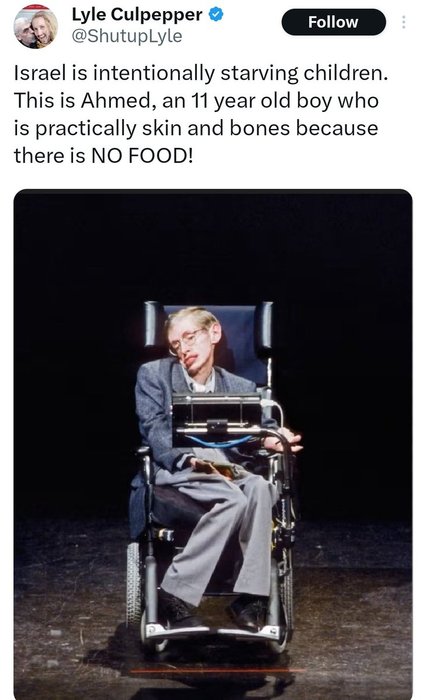Click the red line on stage floor
Screen dimensions: 426x700
217,671
